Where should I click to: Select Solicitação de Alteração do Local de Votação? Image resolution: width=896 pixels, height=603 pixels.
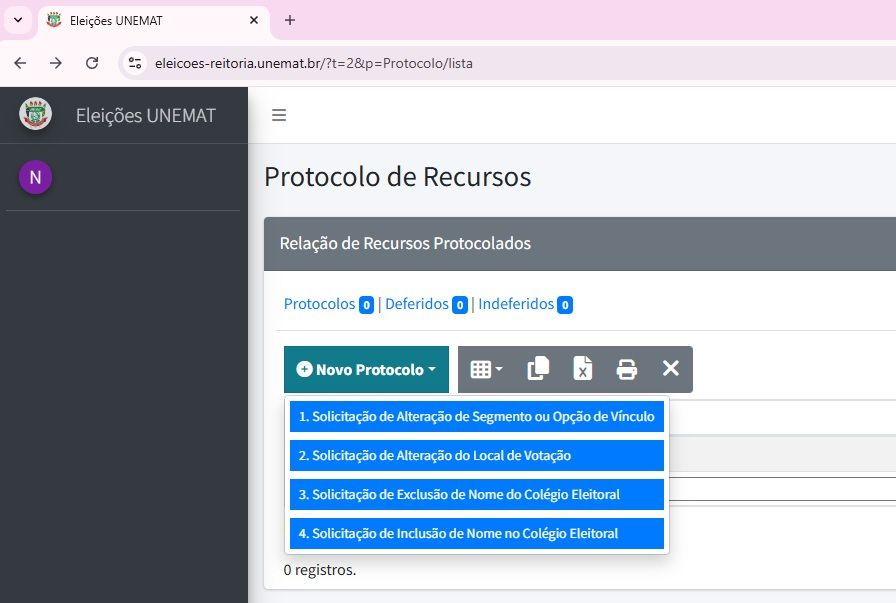477,455
